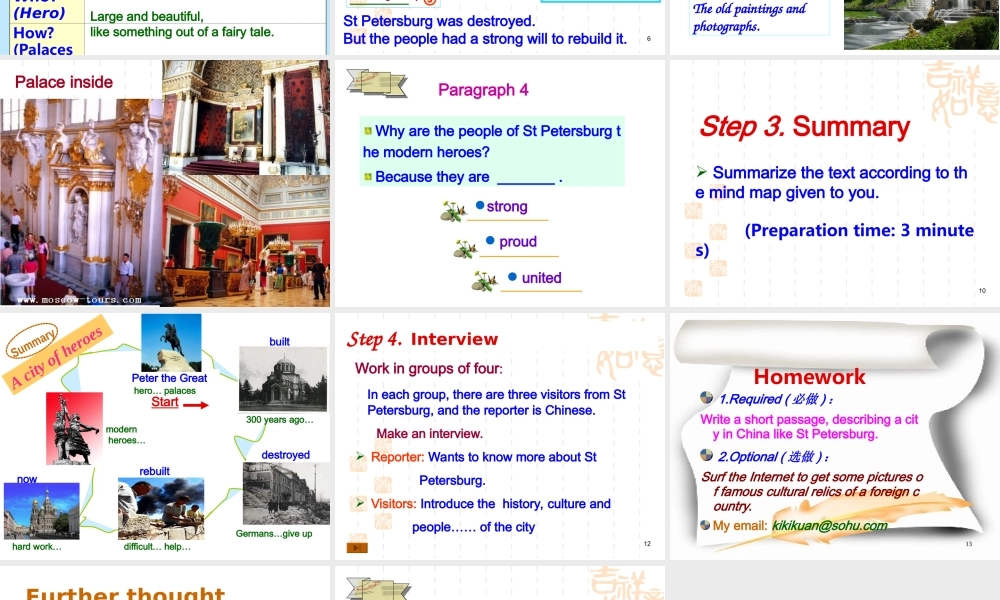Click the "St Petersburg was destroyed." sentence

(439, 21)
